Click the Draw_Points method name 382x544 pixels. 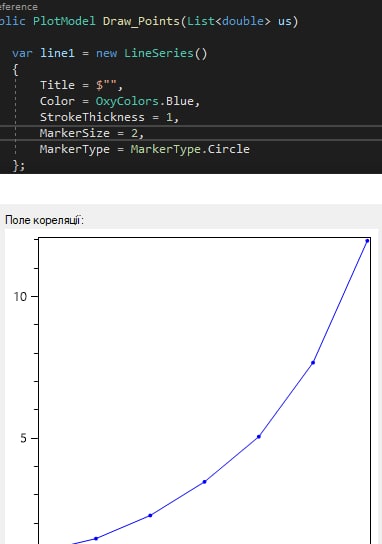tap(141, 21)
